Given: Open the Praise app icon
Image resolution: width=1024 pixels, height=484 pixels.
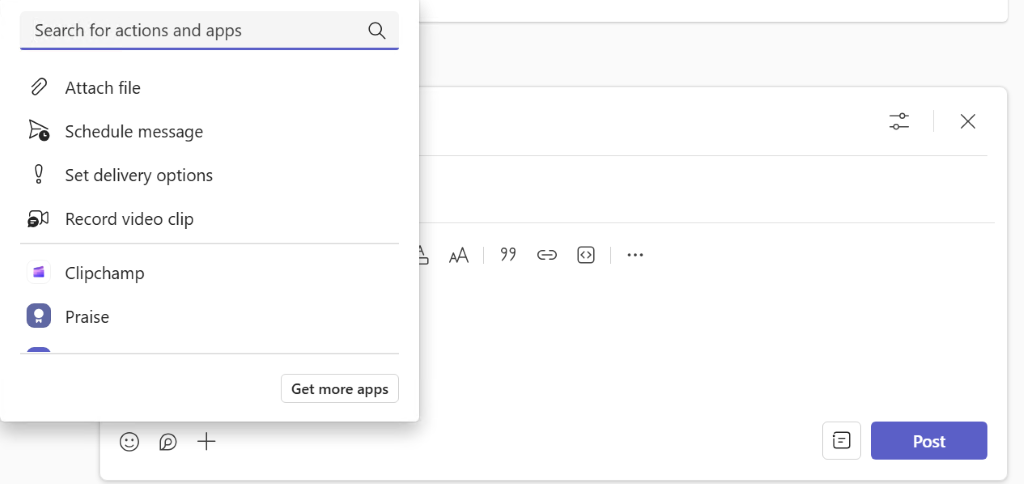Looking at the screenshot, I should [39, 317].
